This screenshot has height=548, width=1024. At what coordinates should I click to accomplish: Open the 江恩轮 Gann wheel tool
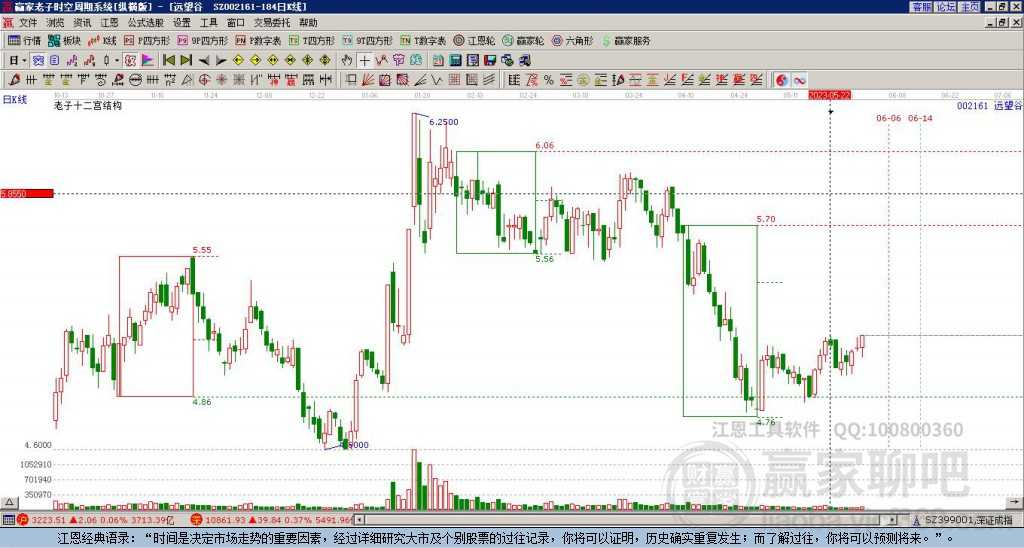click(474, 41)
